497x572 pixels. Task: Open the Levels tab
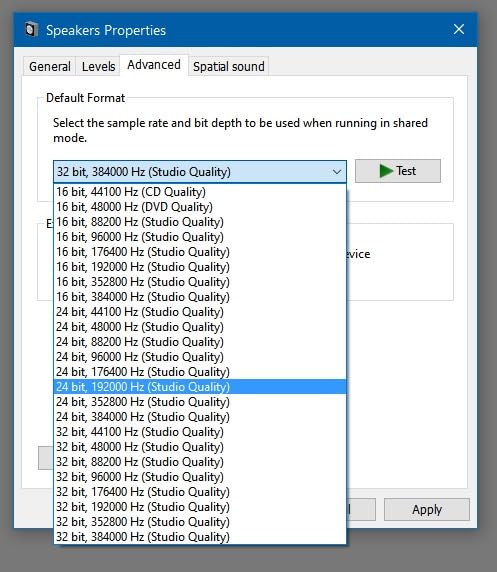[98, 66]
